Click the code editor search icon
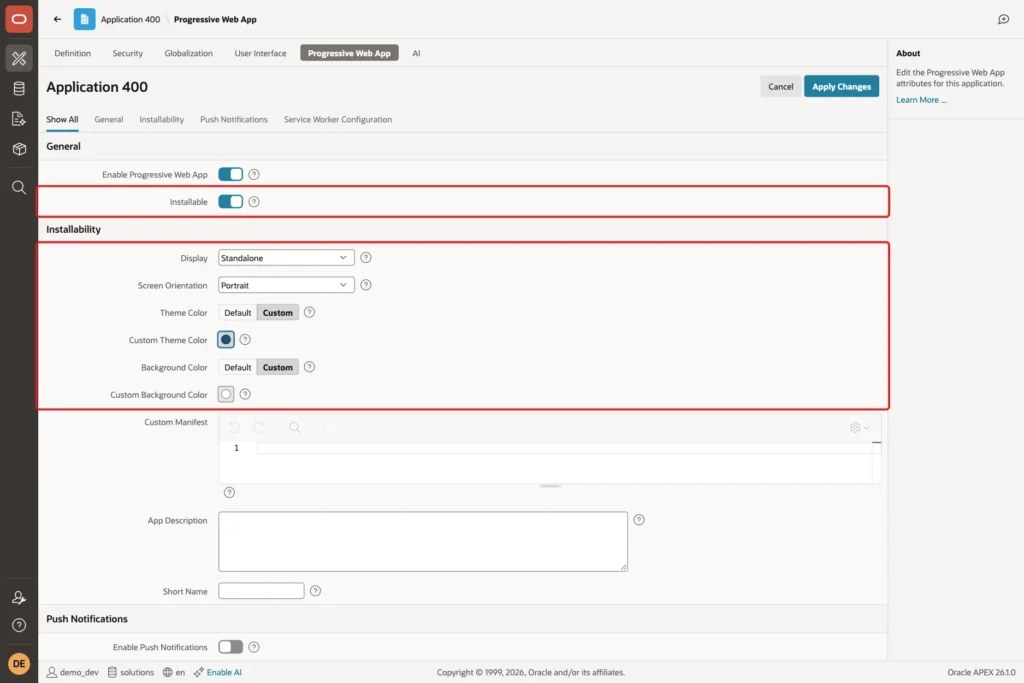This screenshot has width=1024, height=683. point(295,428)
